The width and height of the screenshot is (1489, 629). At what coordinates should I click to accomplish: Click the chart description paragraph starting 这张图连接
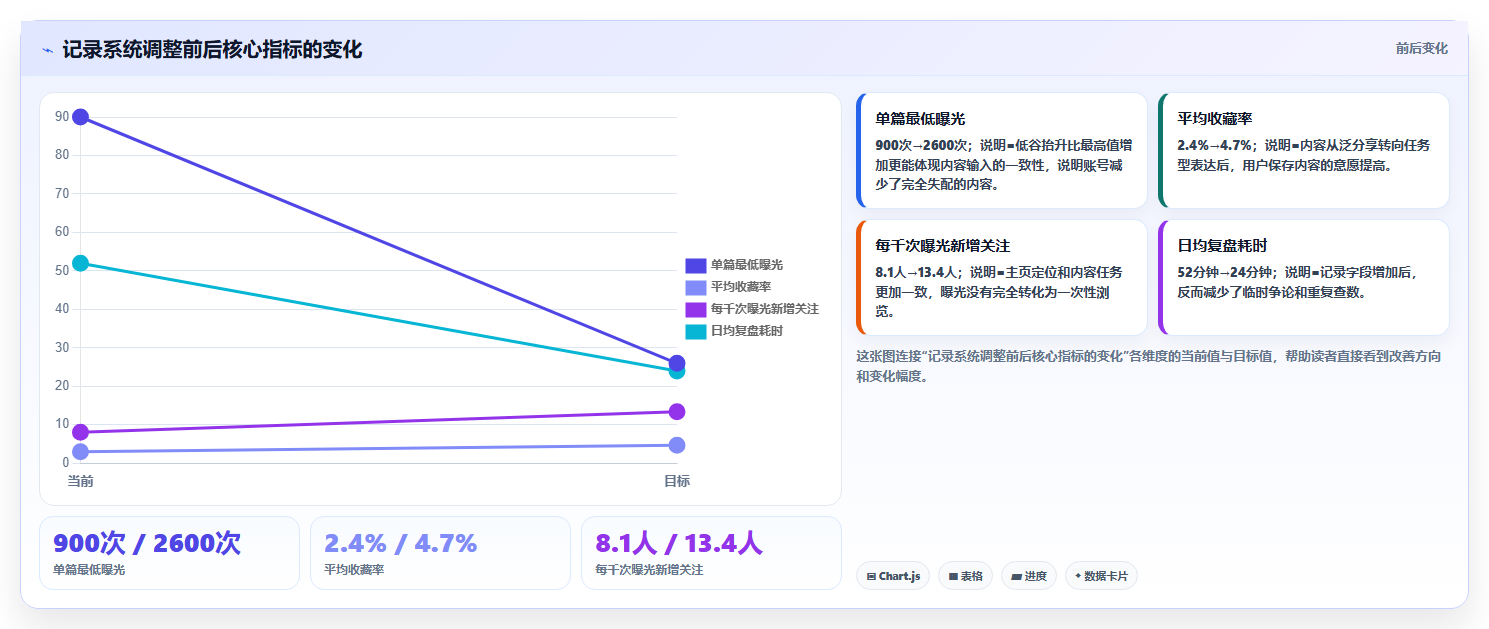click(x=1149, y=366)
